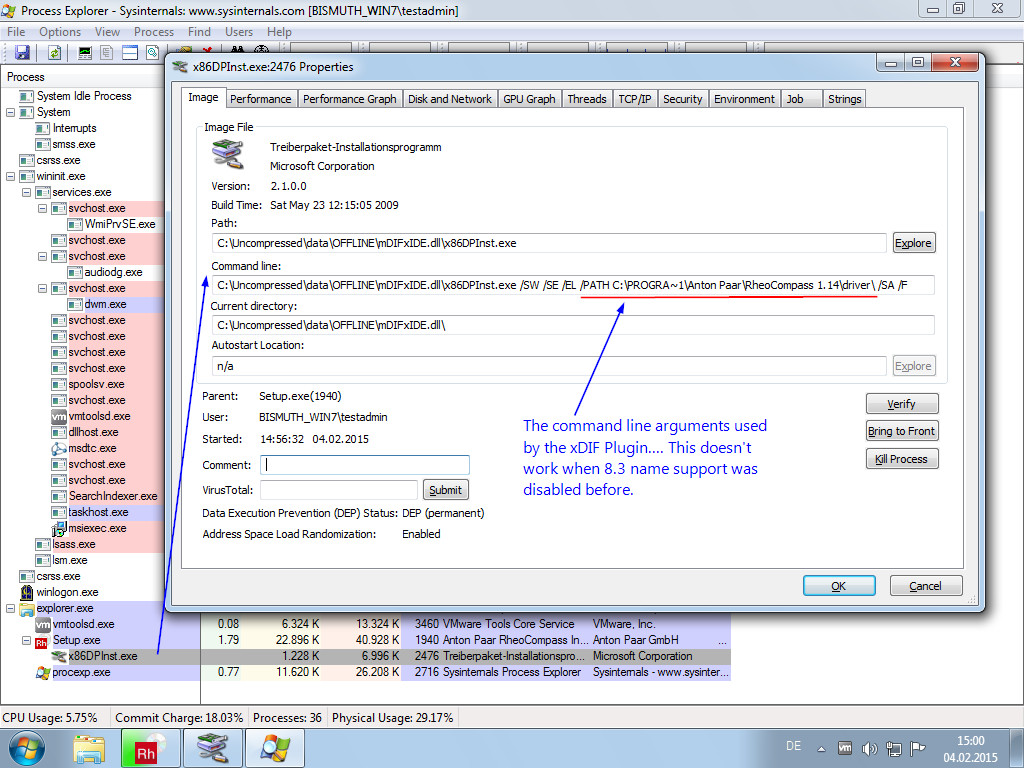Click the DLL/handle view toolbar icon

153,53
